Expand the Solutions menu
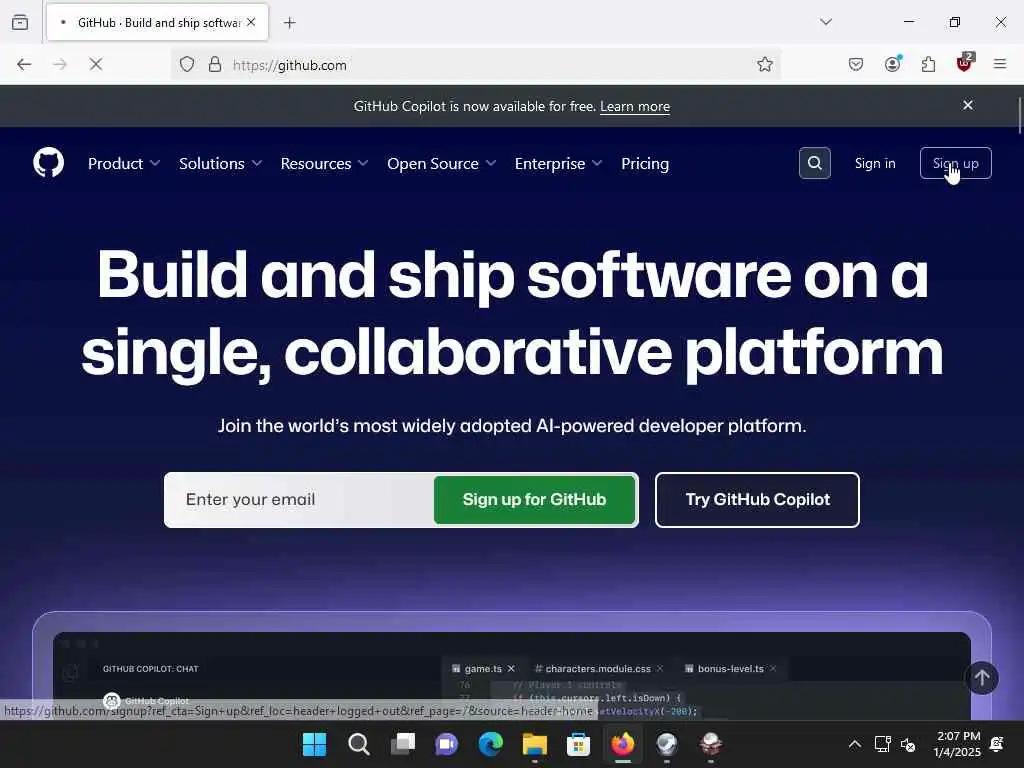This screenshot has width=1024, height=768. click(221, 163)
